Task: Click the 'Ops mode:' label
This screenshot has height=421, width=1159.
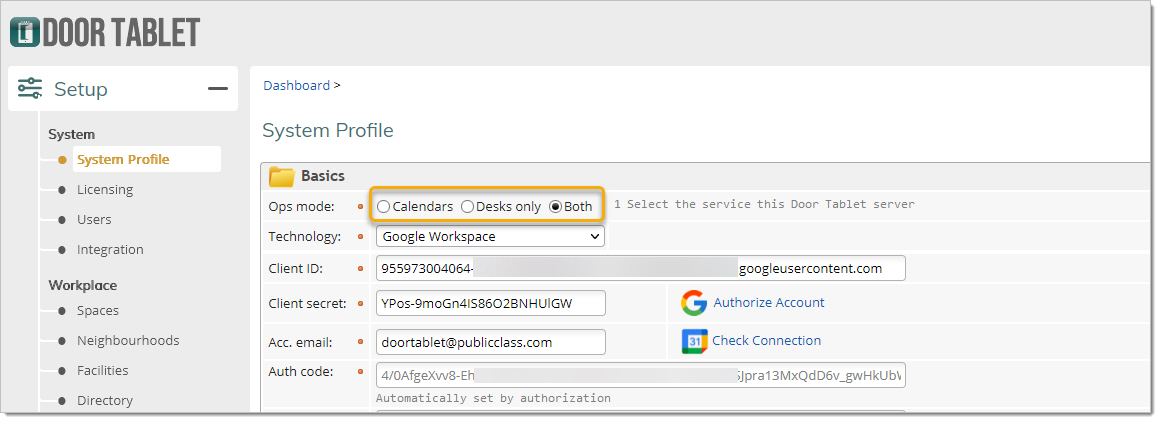Action: point(302,206)
